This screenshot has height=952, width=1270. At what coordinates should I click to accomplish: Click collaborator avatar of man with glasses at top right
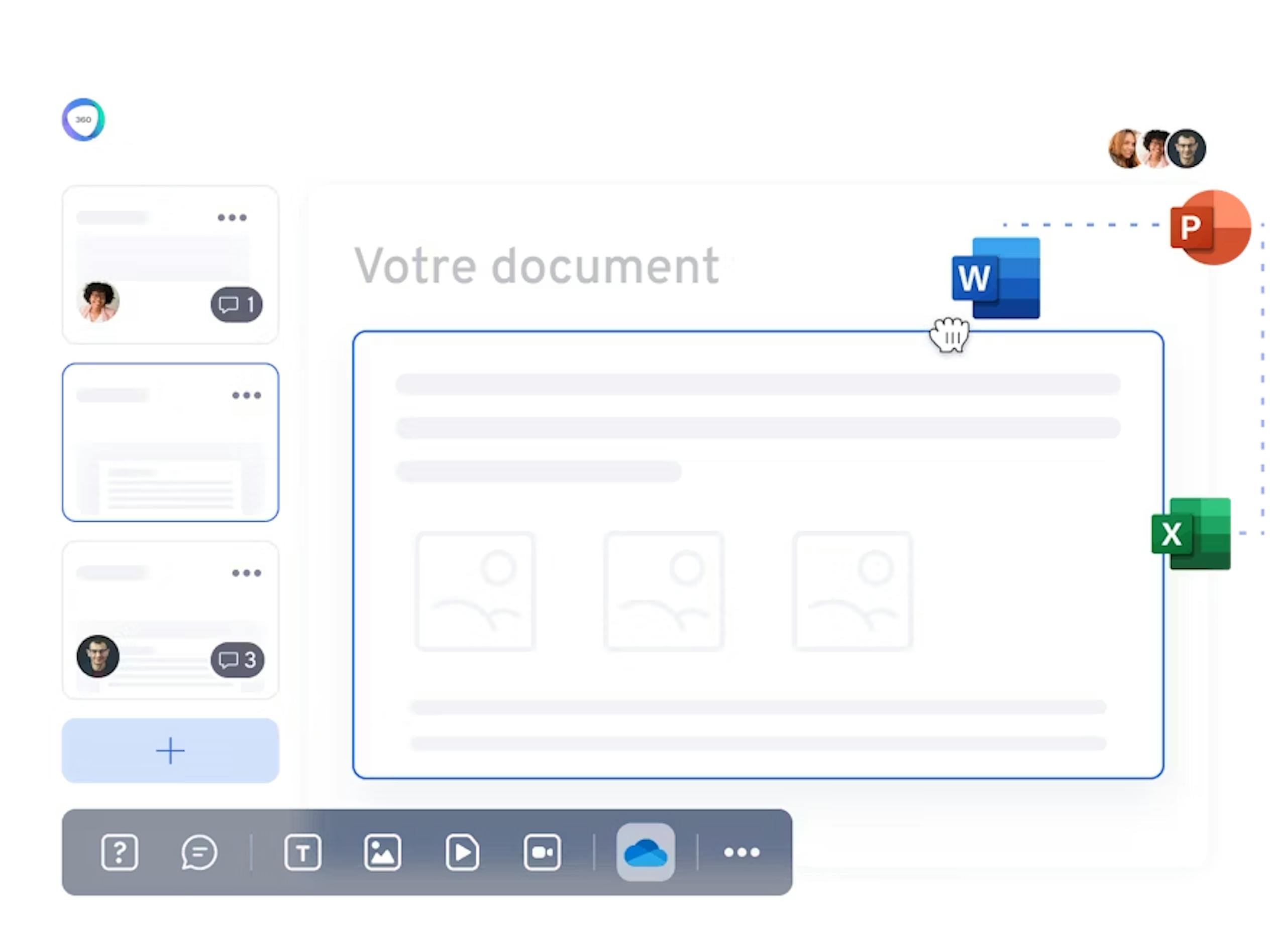pos(1187,149)
